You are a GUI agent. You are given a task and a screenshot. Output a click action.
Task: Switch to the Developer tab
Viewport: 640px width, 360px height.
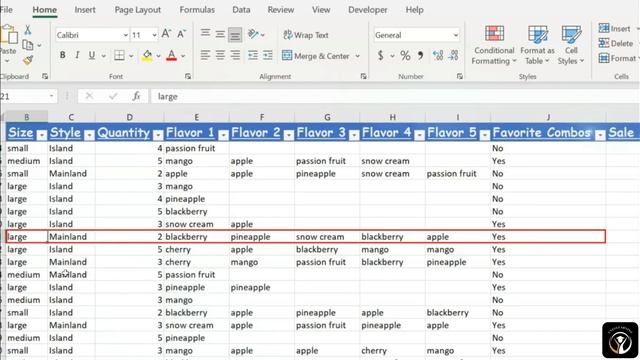tap(367, 10)
